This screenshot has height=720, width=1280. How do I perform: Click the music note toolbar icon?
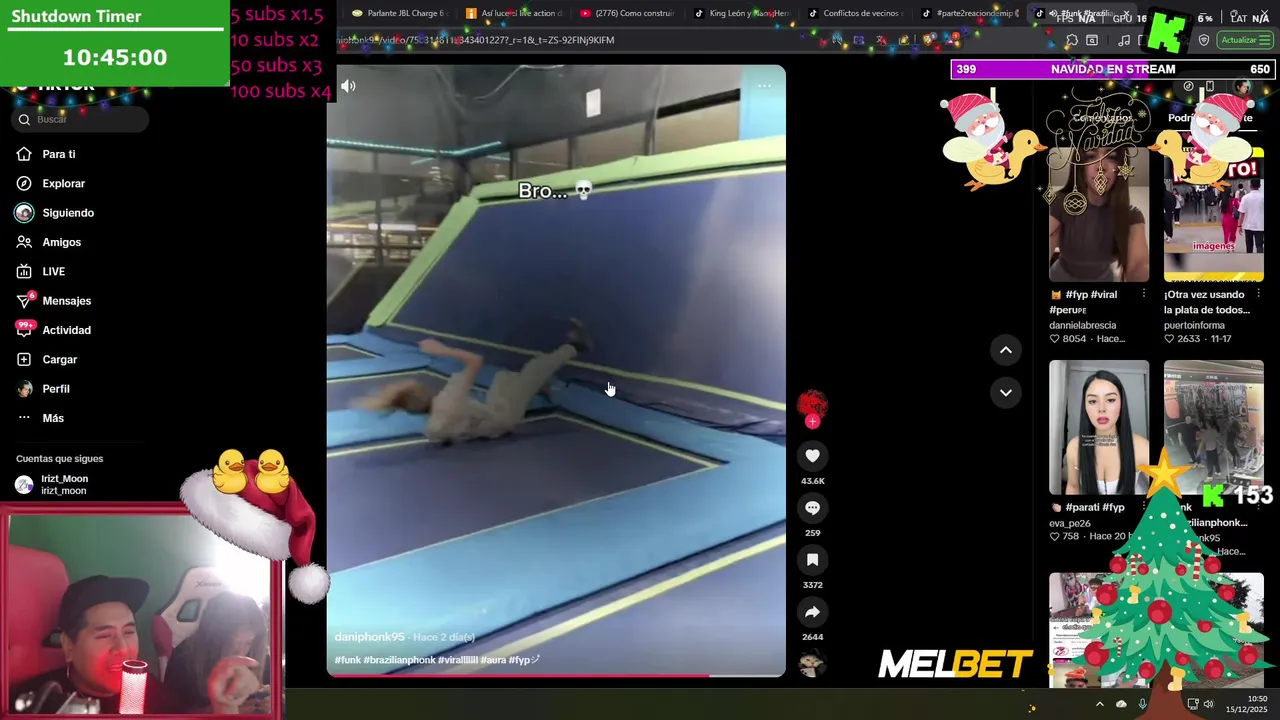click(1124, 40)
